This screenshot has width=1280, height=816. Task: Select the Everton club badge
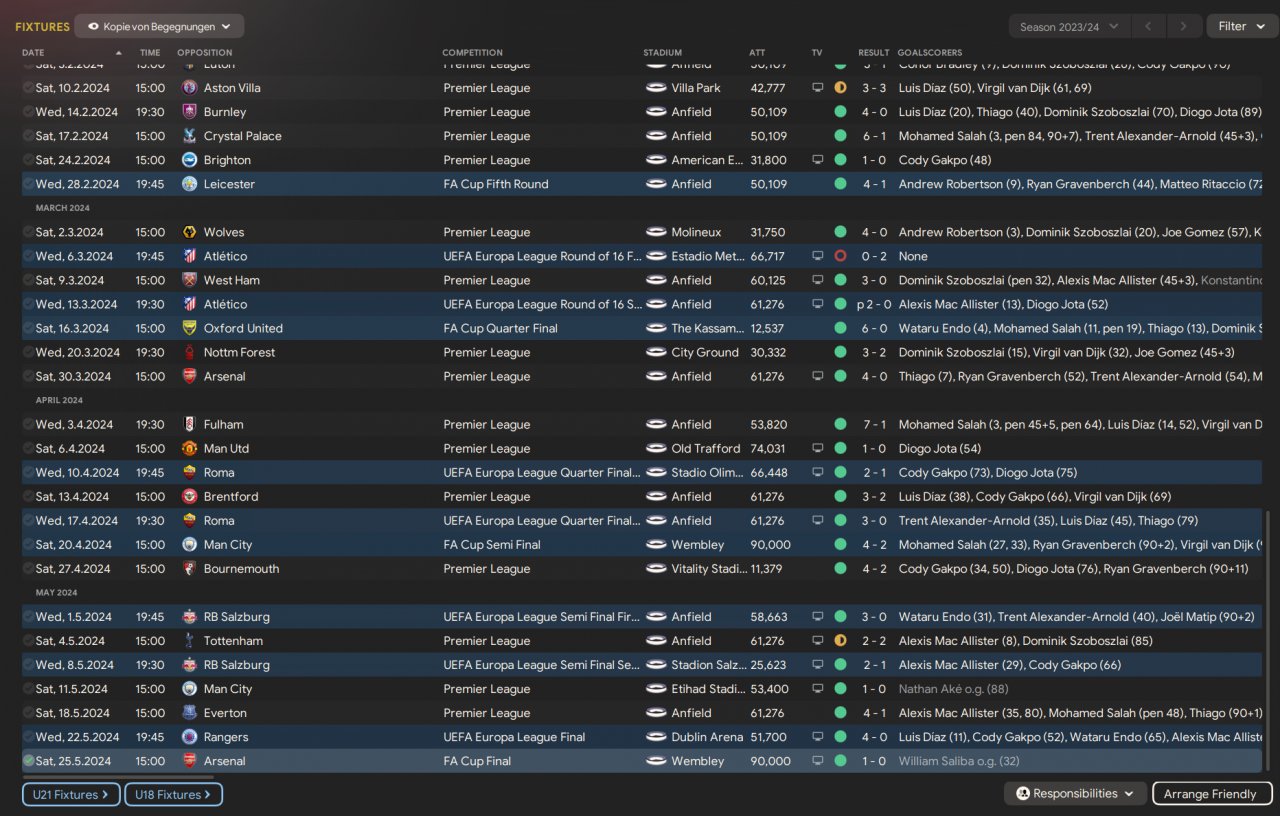[x=190, y=713]
